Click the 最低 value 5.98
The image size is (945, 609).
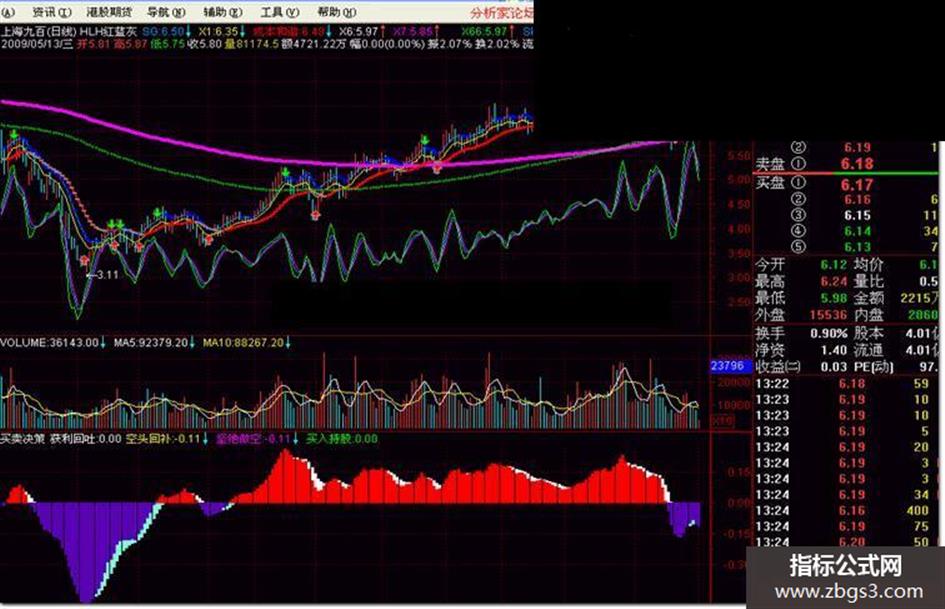(833, 298)
